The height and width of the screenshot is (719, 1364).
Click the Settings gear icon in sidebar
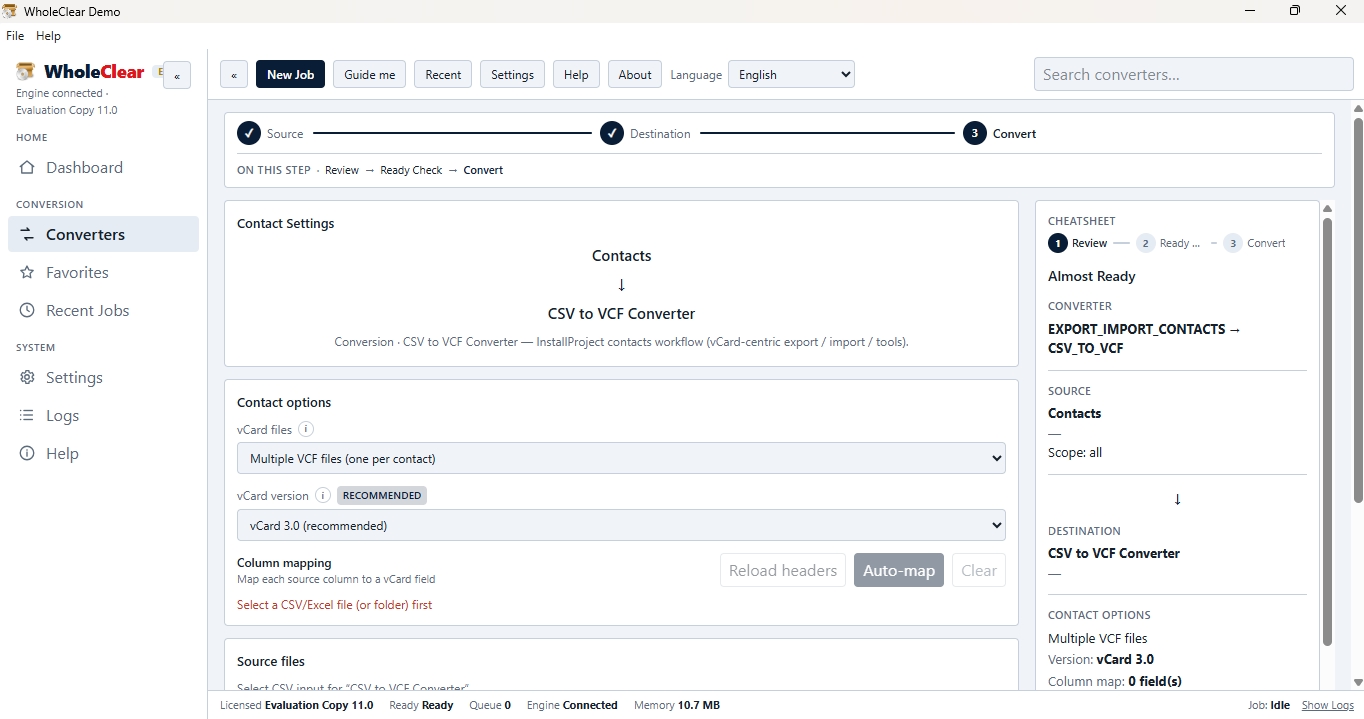pyautogui.click(x=27, y=378)
